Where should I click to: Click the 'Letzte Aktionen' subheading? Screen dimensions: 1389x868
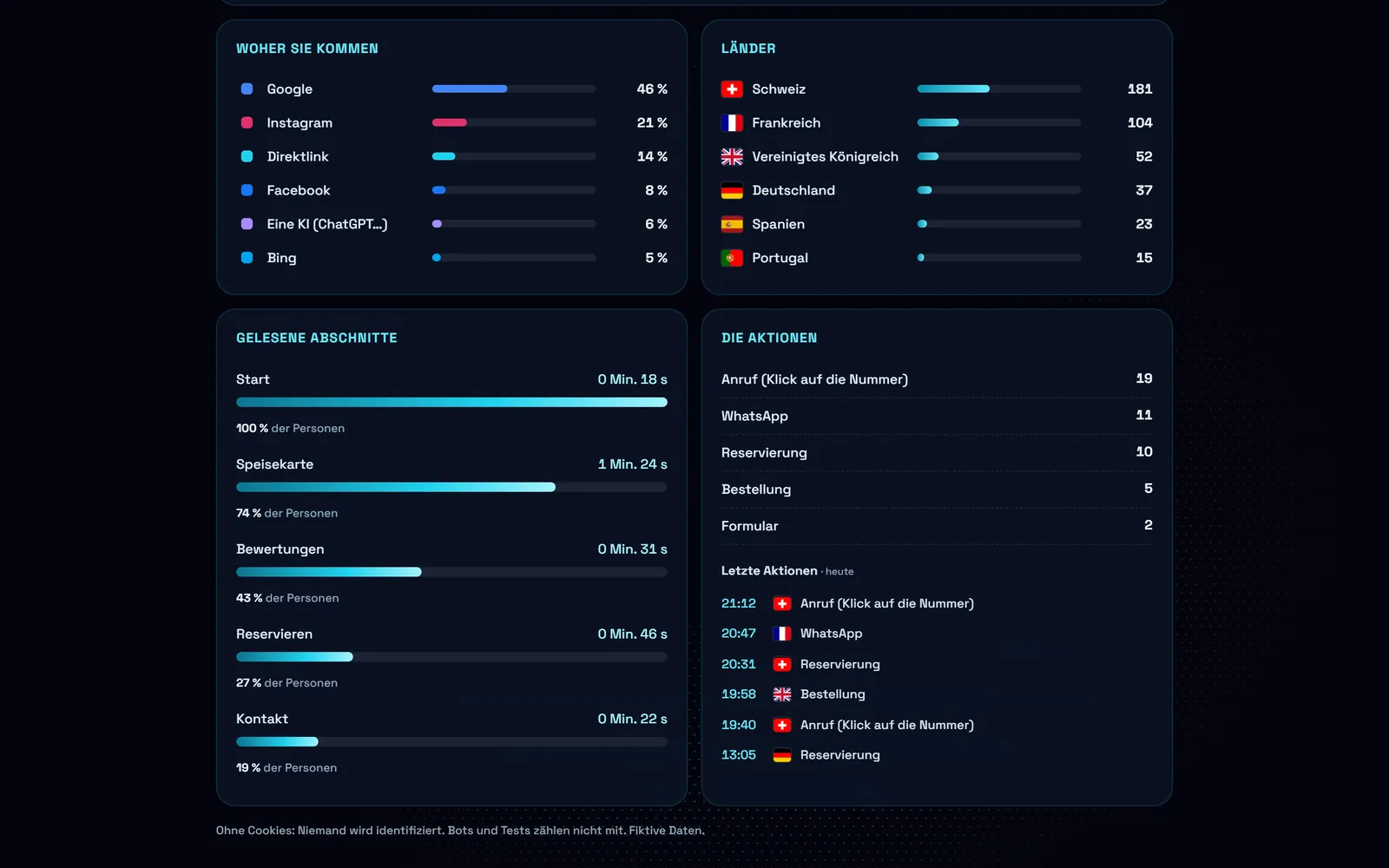(x=769, y=571)
